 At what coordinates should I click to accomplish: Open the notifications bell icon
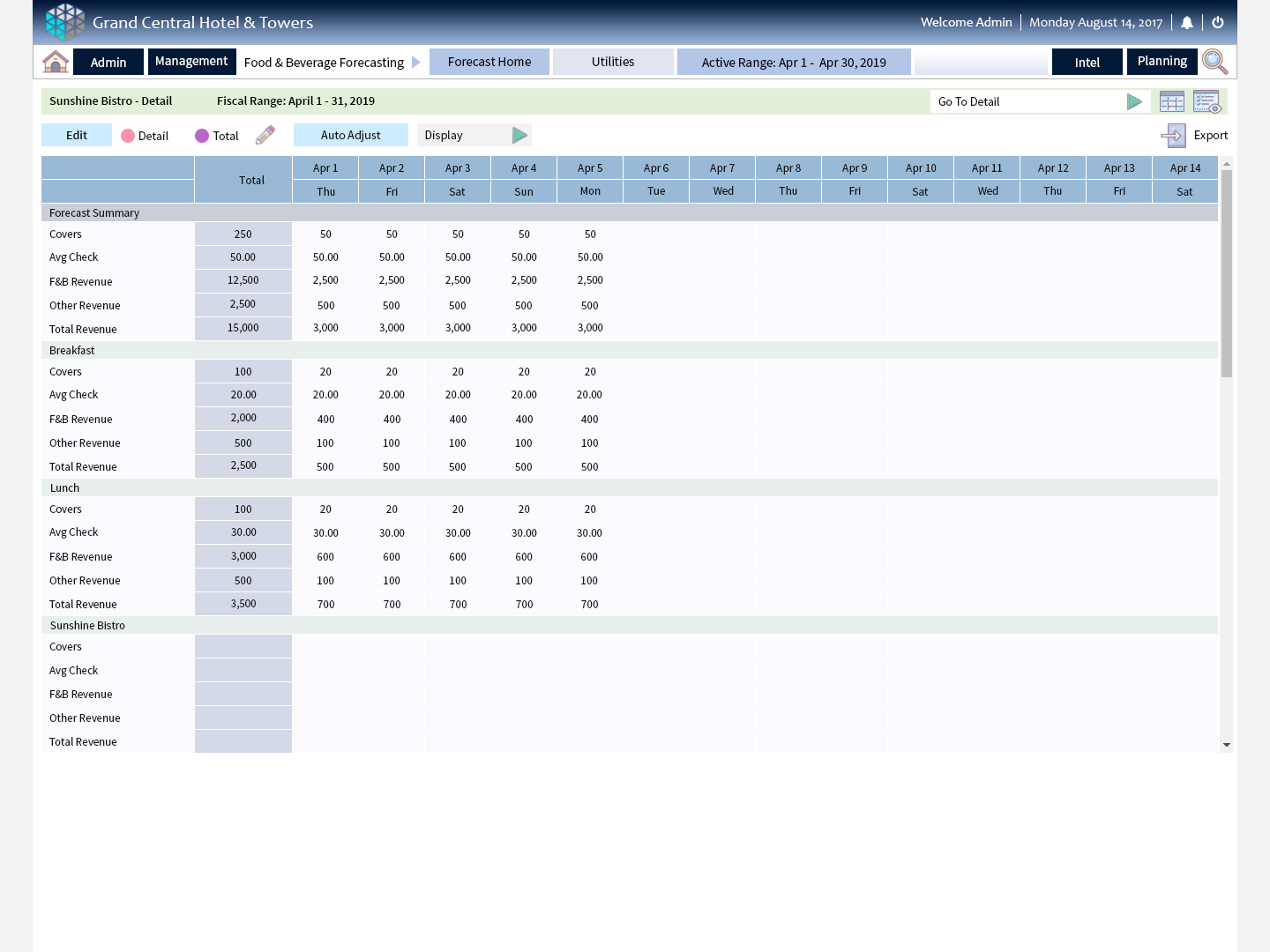click(1187, 23)
